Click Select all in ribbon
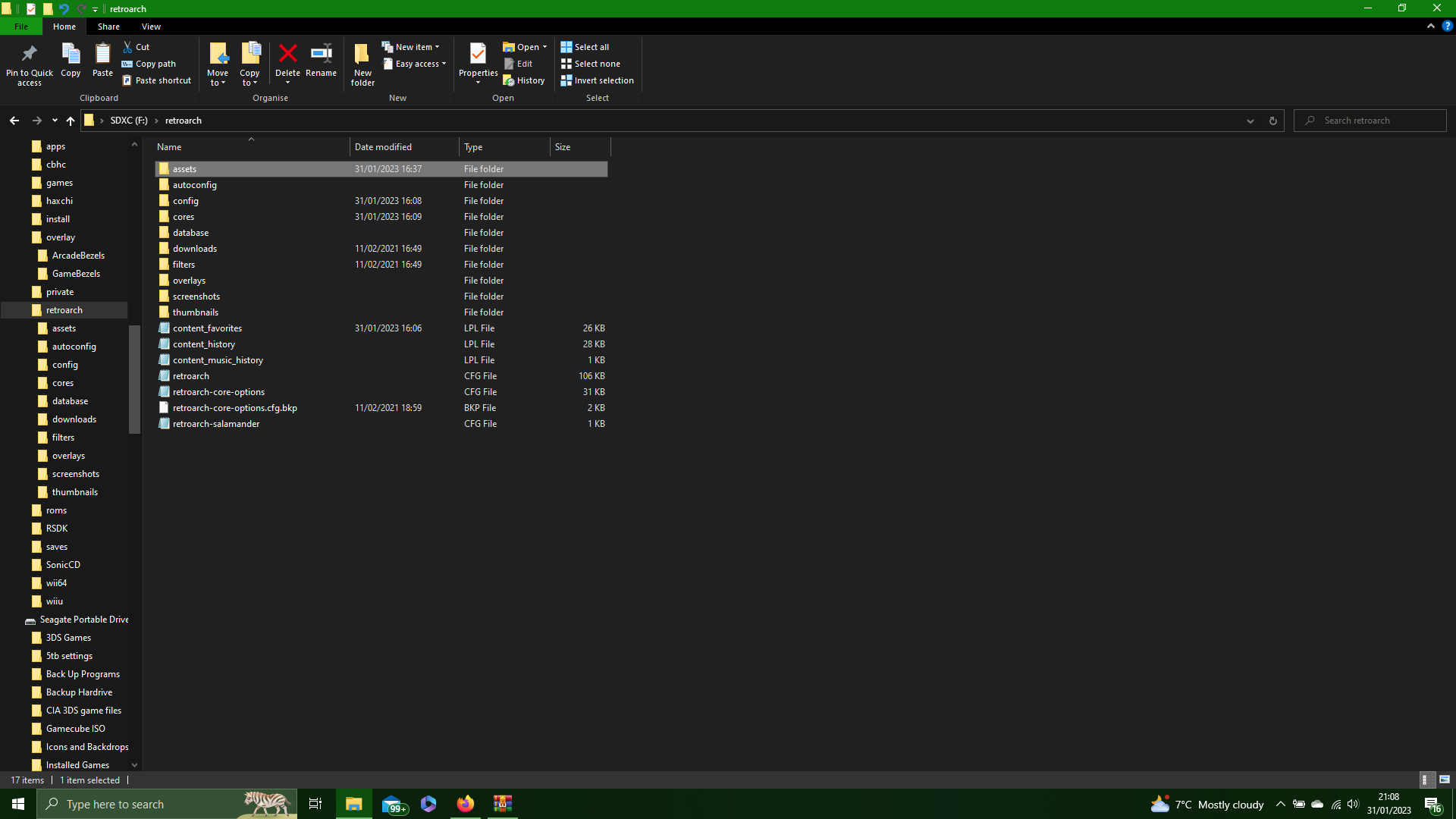The width and height of the screenshot is (1456, 819). [585, 47]
